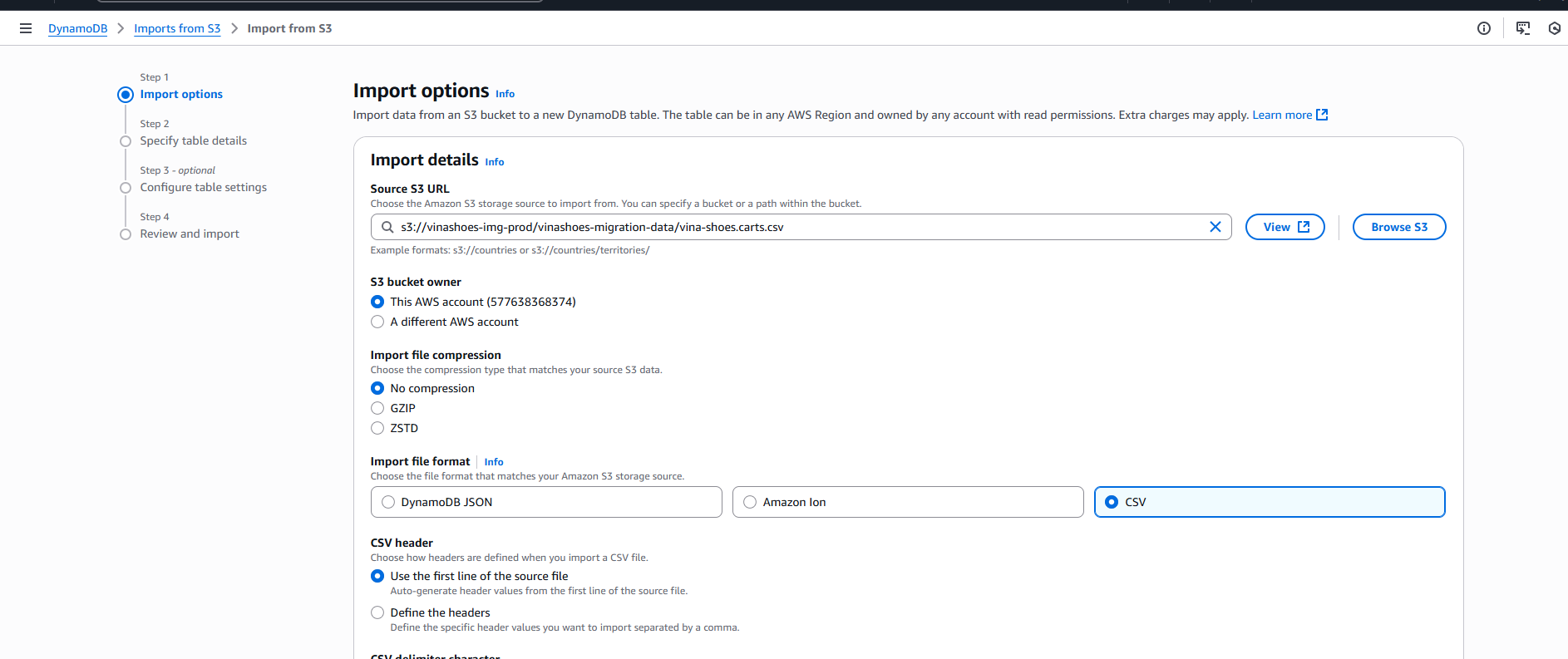
Task: Click the info circle icon in header
Action: [1483, 28]
